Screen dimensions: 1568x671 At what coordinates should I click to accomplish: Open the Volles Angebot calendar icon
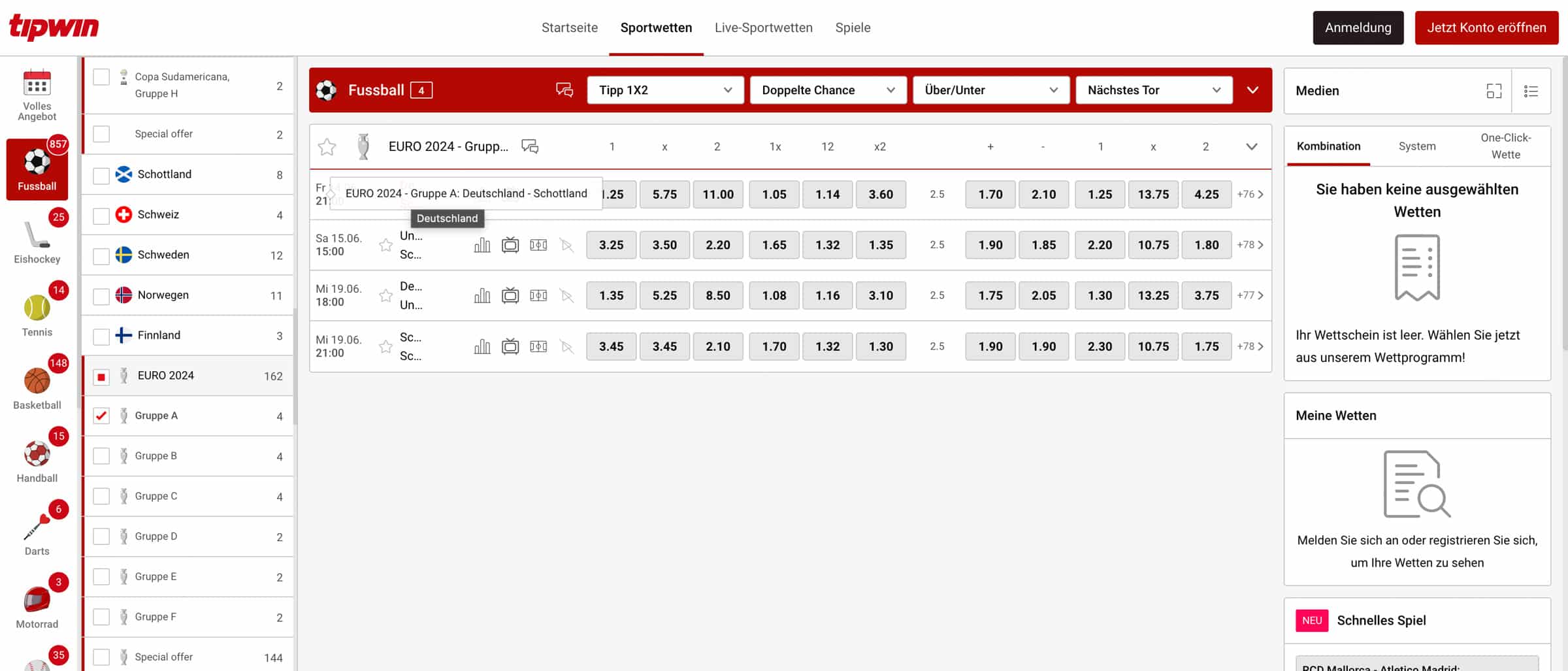pos(37,83)
